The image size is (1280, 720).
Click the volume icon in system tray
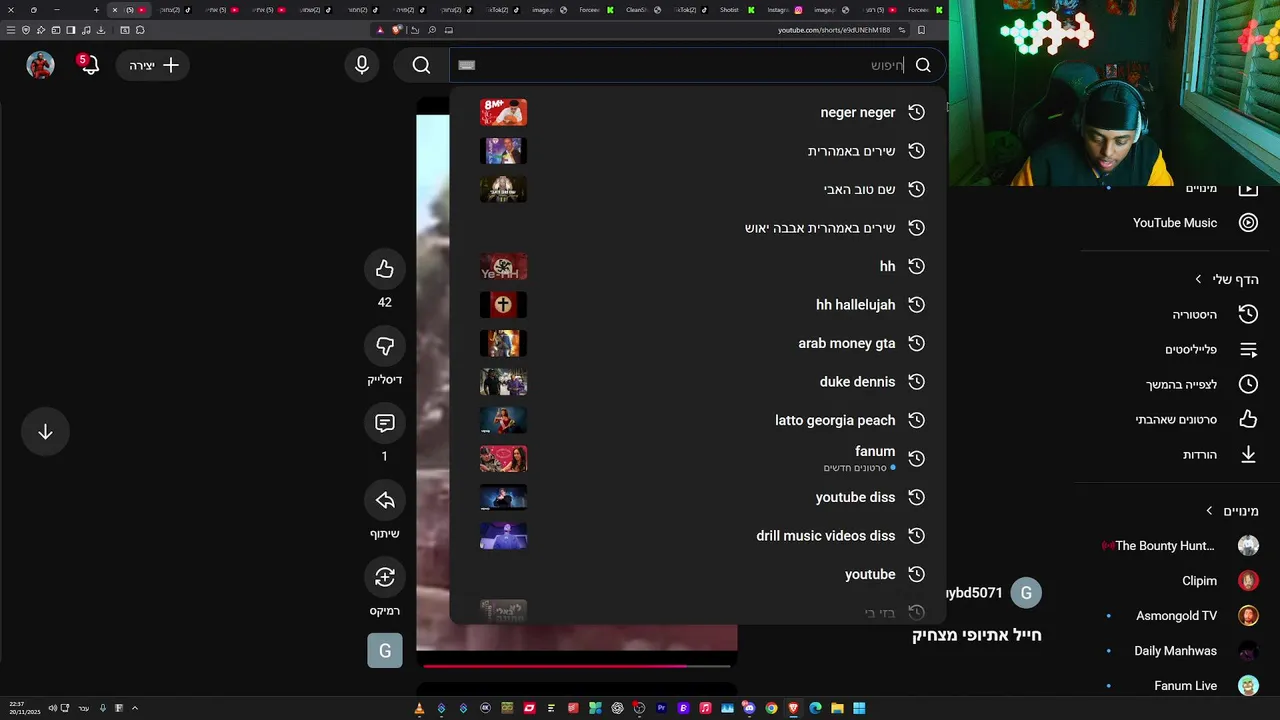pyautogui.click(x=52, y=708)
